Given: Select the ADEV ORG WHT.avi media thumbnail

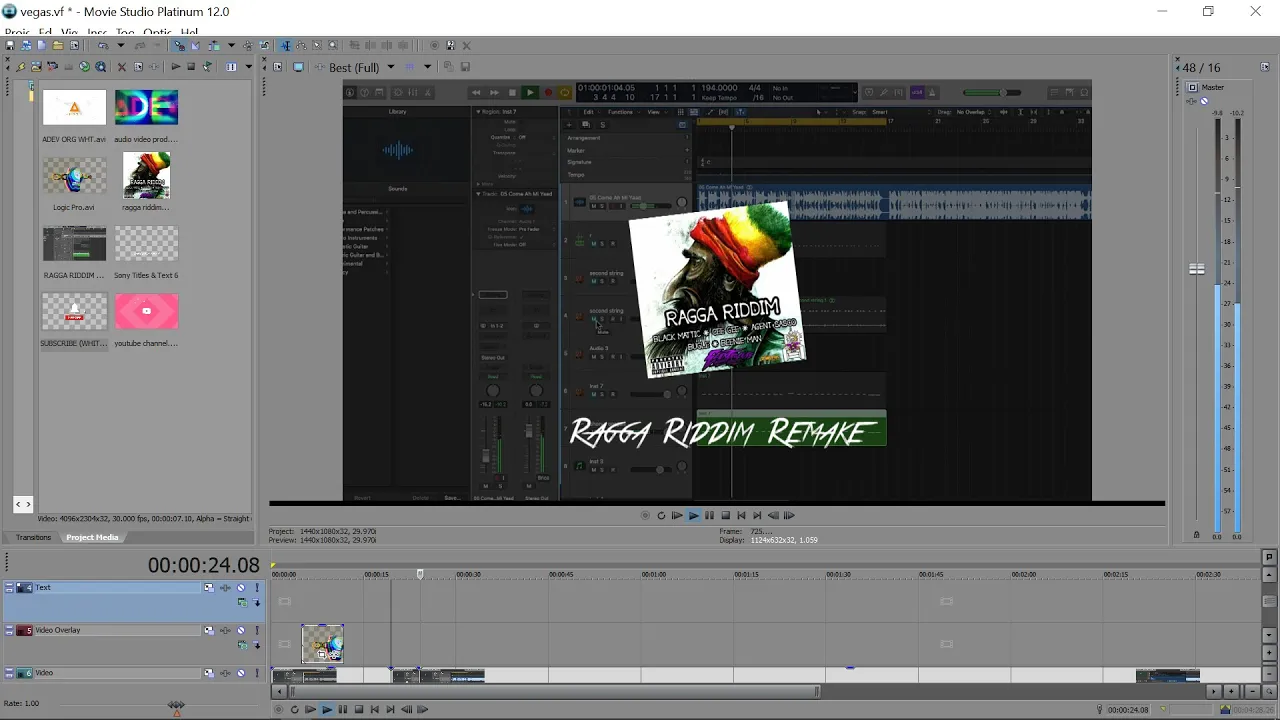Looking at the screenshot, I should [74, 107].
